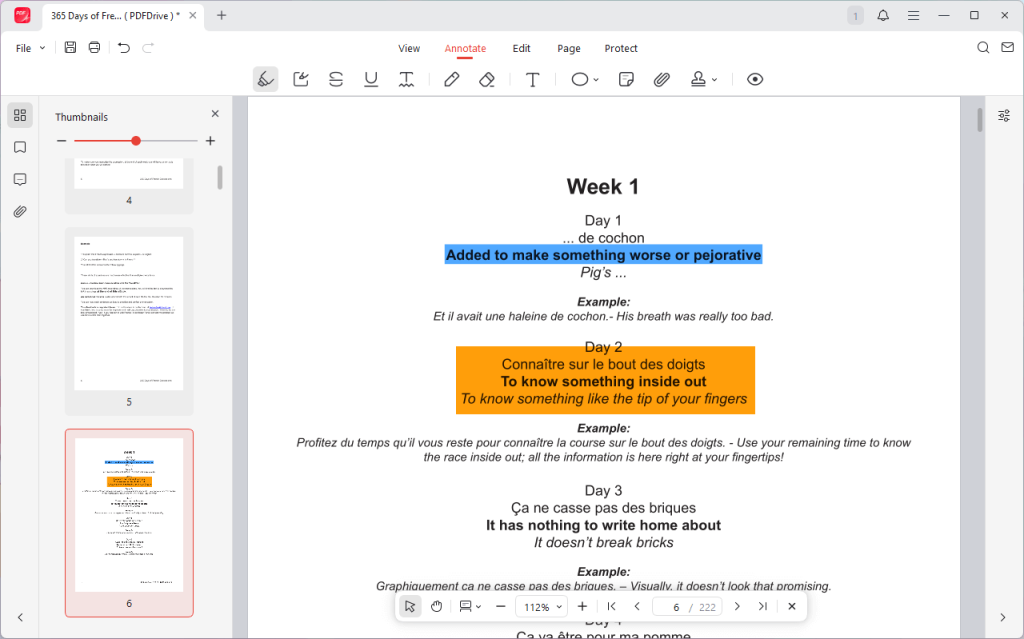Image resolution: width=1024 pixels, height=639 pixels.
Task: Select the attachment annotation tool
Action: point(660,79)
